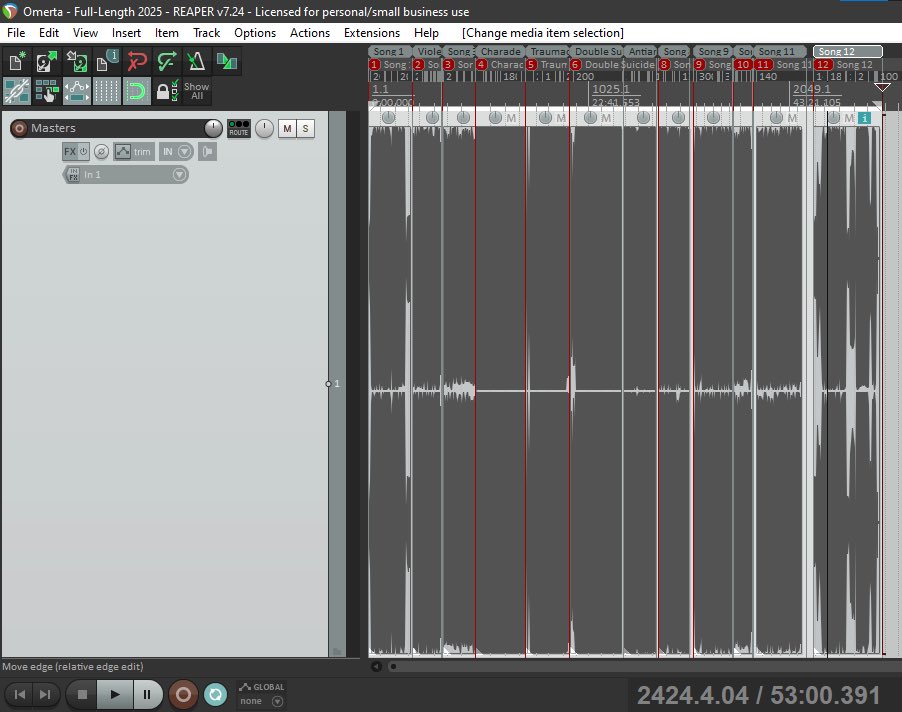Click the Play transport button
Viewport: 902px width, 712px height.
tap(114, 695)
